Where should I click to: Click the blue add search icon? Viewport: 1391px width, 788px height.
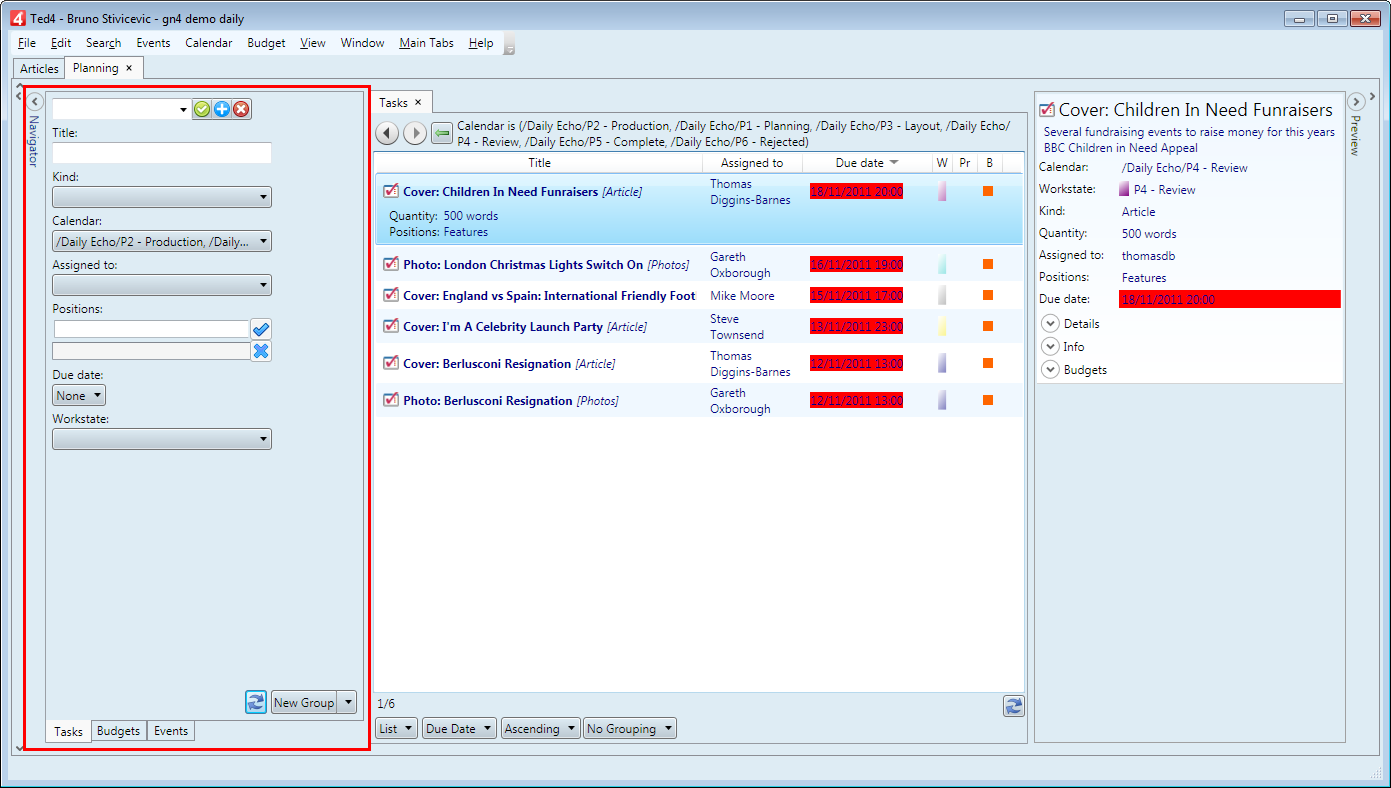coord(222,110)
